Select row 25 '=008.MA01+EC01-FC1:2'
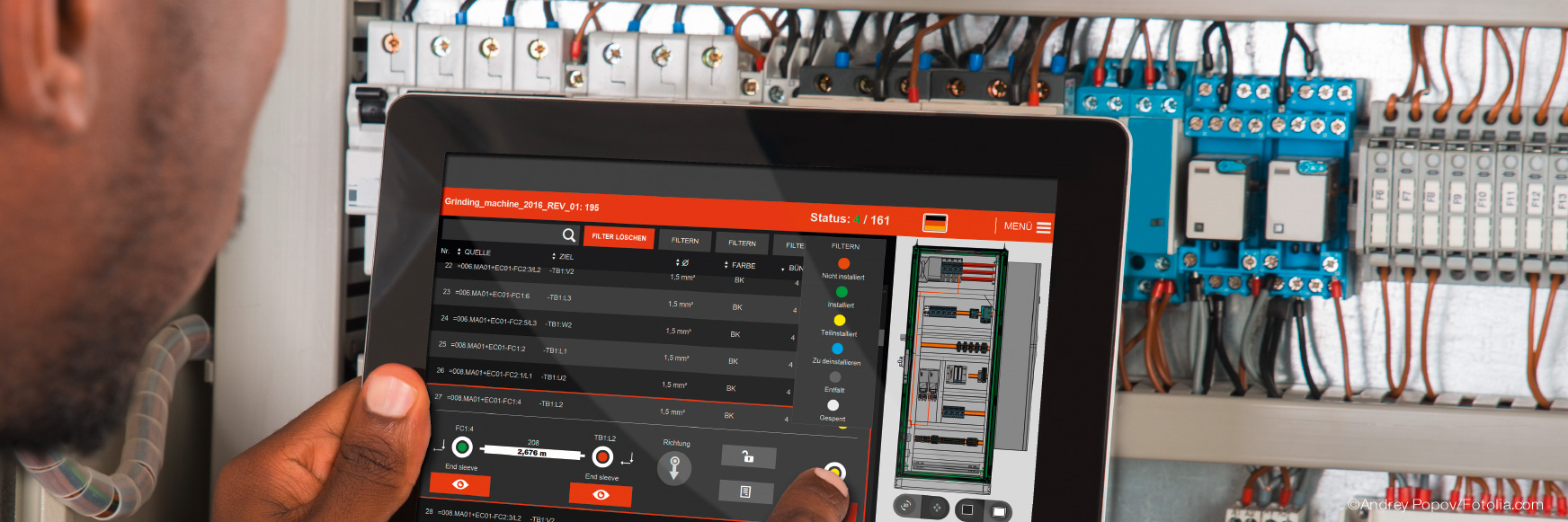The width and height of the screenshot is (1568, 522). pyautogui.click(x=612, y=352)
